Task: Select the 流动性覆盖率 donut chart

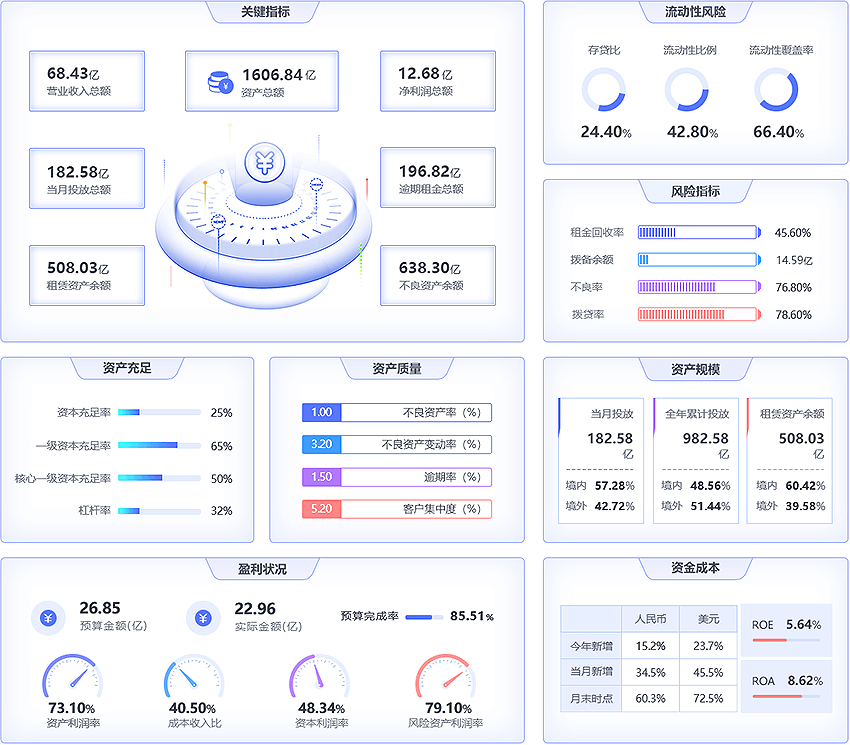Action: coord(776,90)
